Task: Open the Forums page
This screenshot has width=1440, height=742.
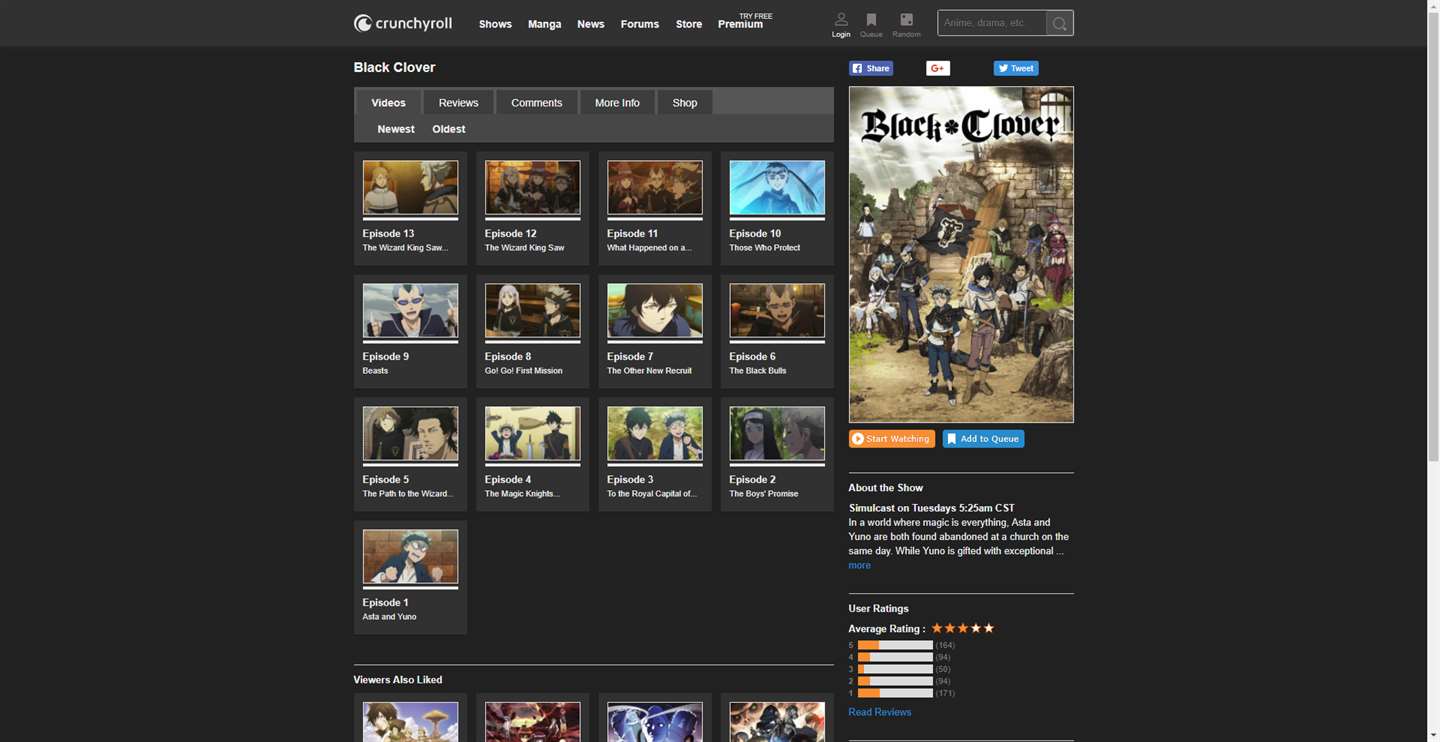Action: 639,24
